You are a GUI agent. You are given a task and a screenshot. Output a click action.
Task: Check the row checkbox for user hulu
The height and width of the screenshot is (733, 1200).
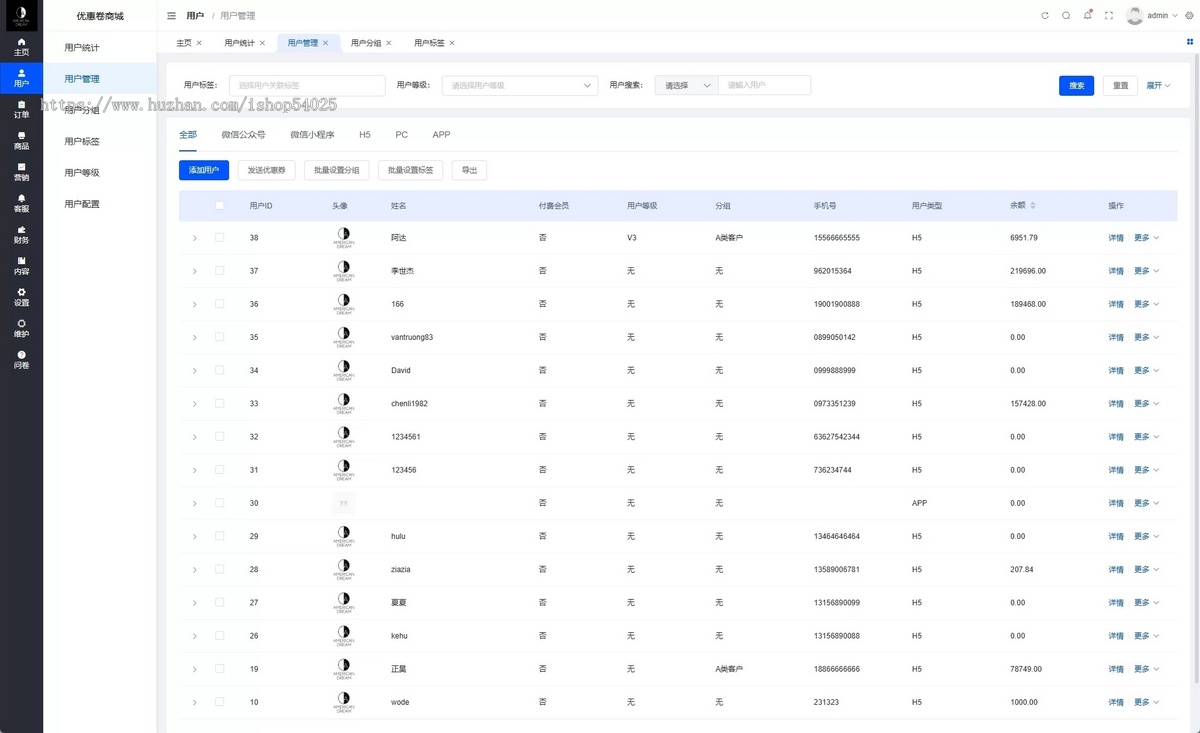[x=220, y=536]
